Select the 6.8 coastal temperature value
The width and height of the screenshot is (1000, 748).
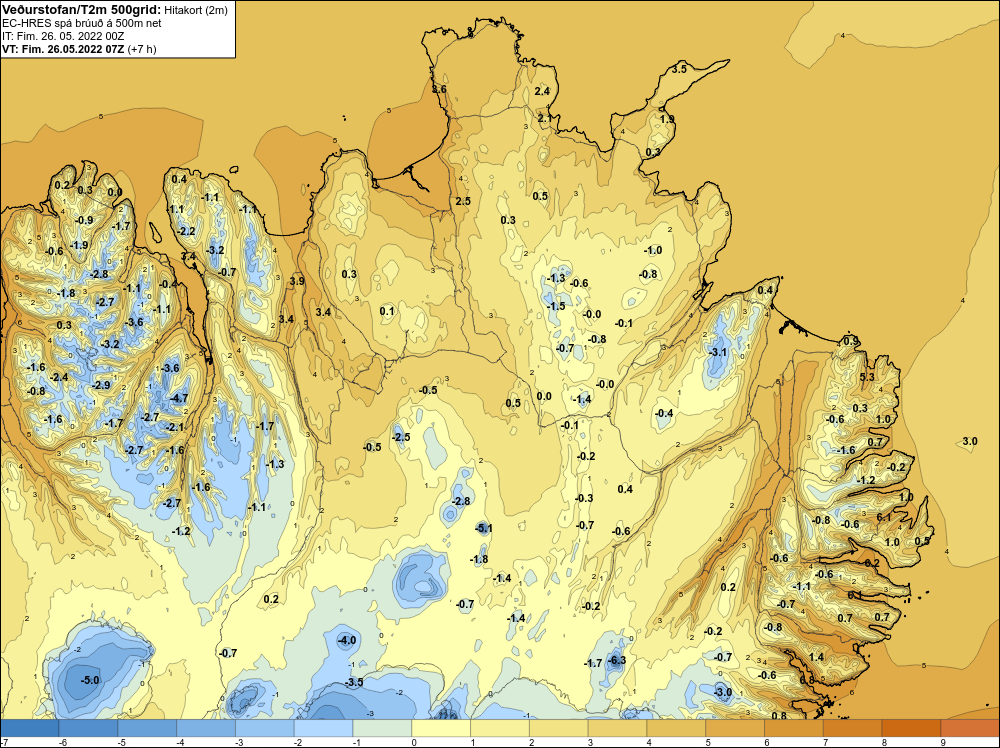click(x=807, y=680)
